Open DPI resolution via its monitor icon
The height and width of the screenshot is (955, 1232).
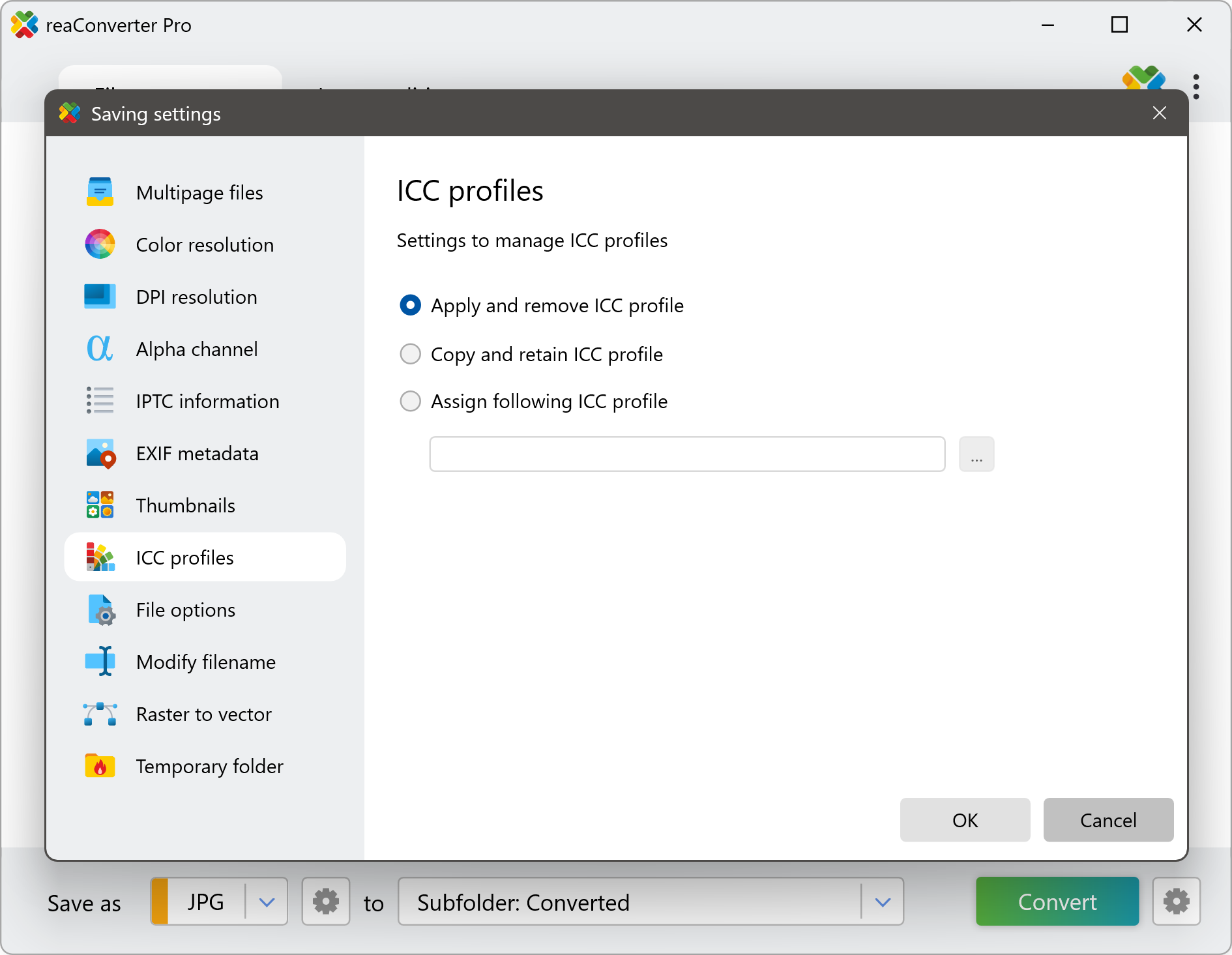100,297
